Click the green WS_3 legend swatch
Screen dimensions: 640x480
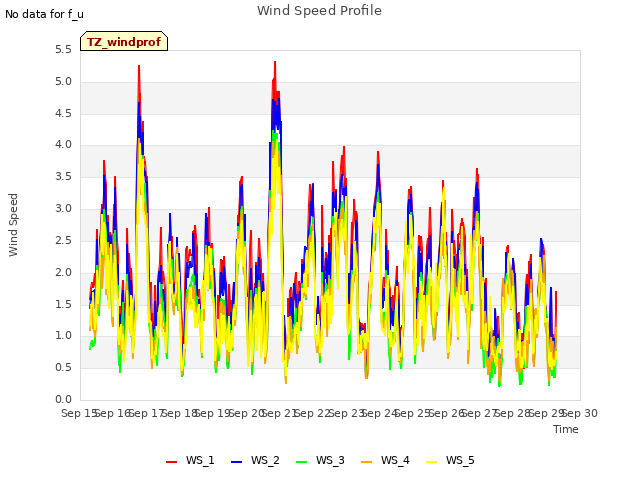pyautogui.click(x=301, y=461)
